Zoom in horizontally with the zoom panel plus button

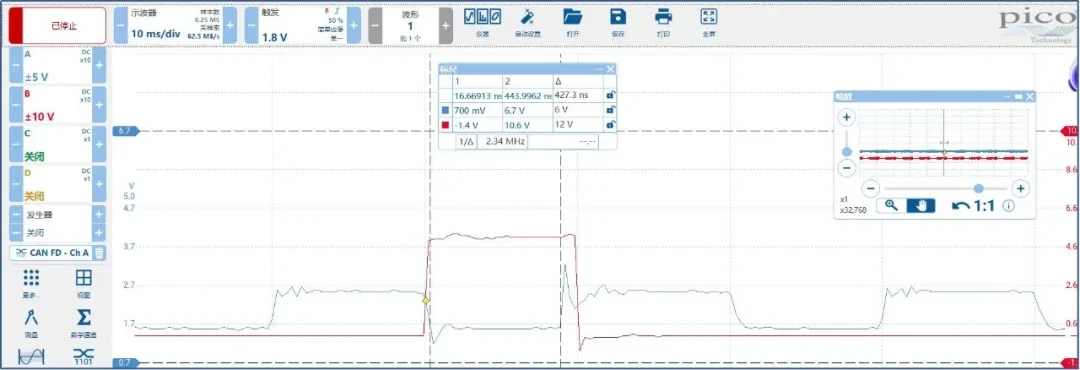[x=1021, y=188]
